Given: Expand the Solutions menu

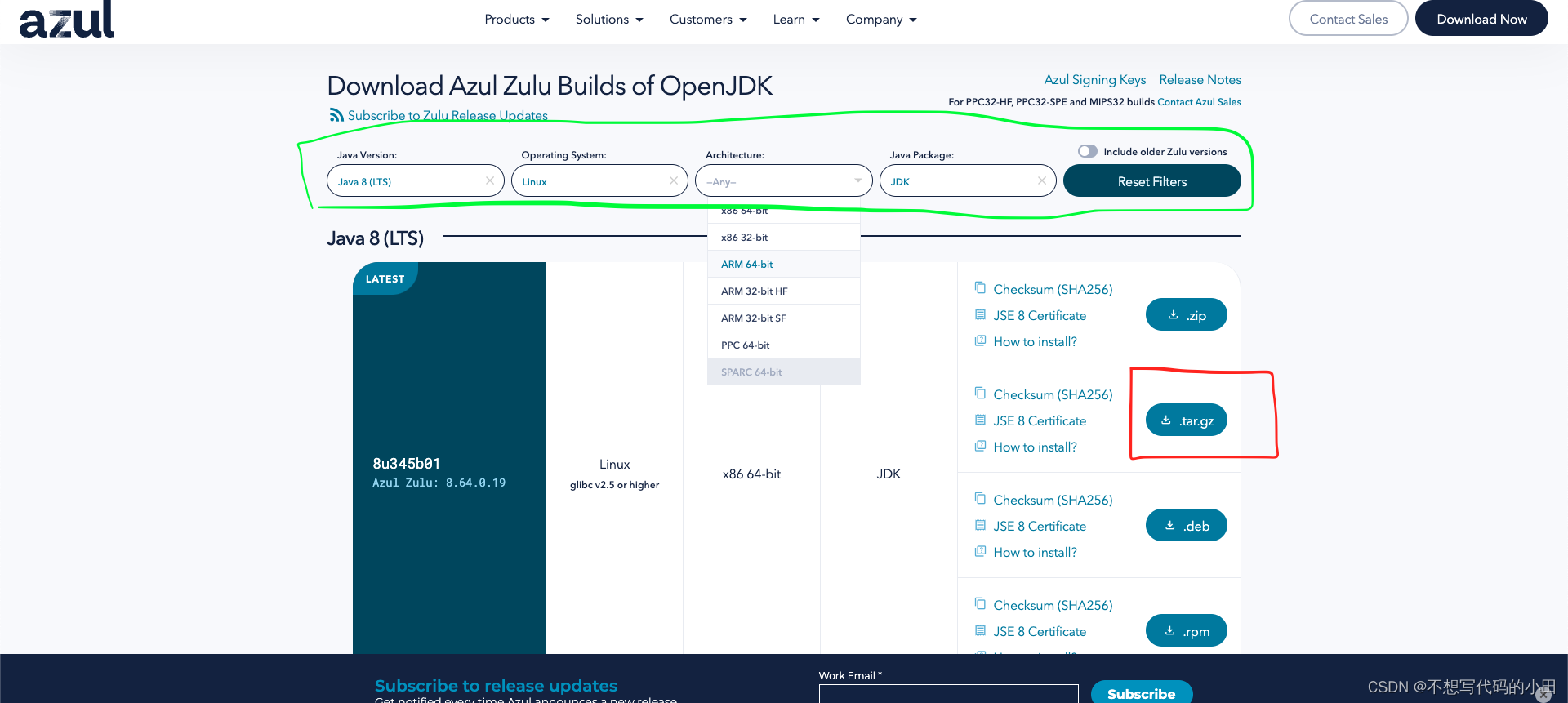Looking at the screenshot, I should pos(609,20).
